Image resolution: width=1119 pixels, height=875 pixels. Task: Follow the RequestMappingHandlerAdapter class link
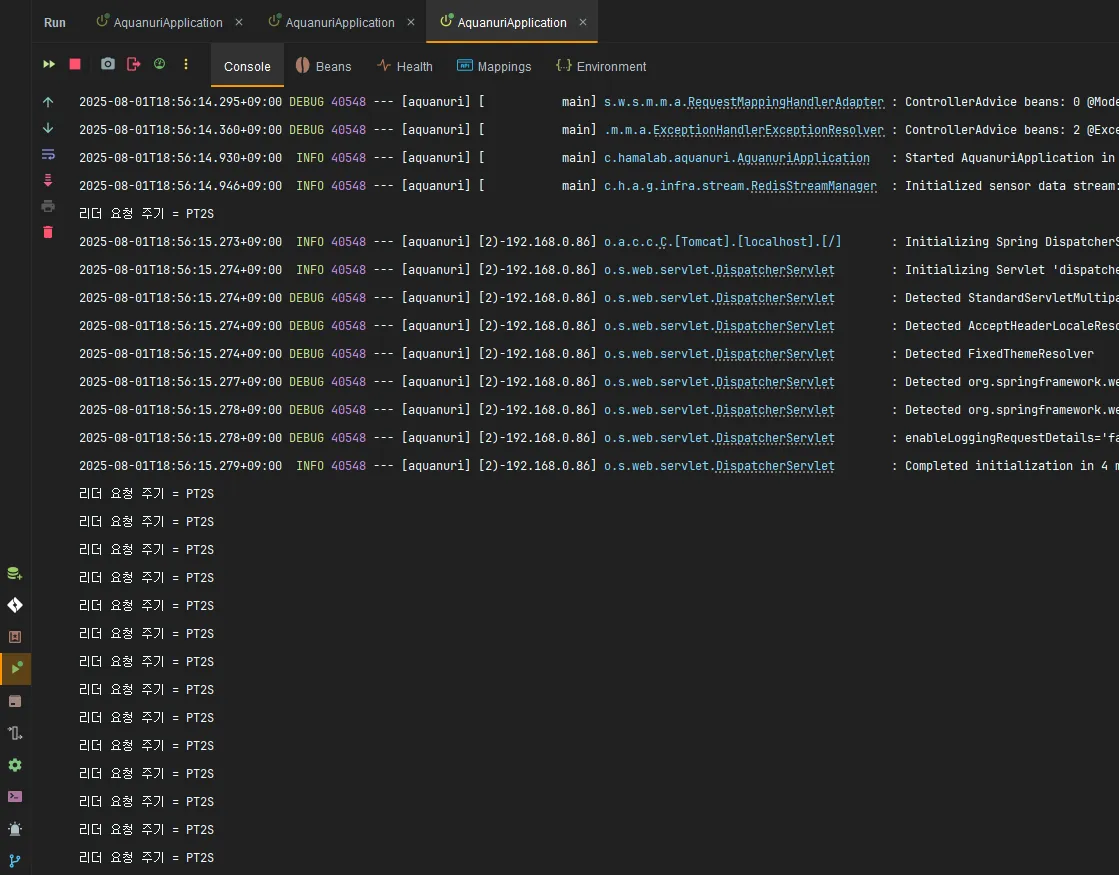pyautogui.click(x=785, y=102)
